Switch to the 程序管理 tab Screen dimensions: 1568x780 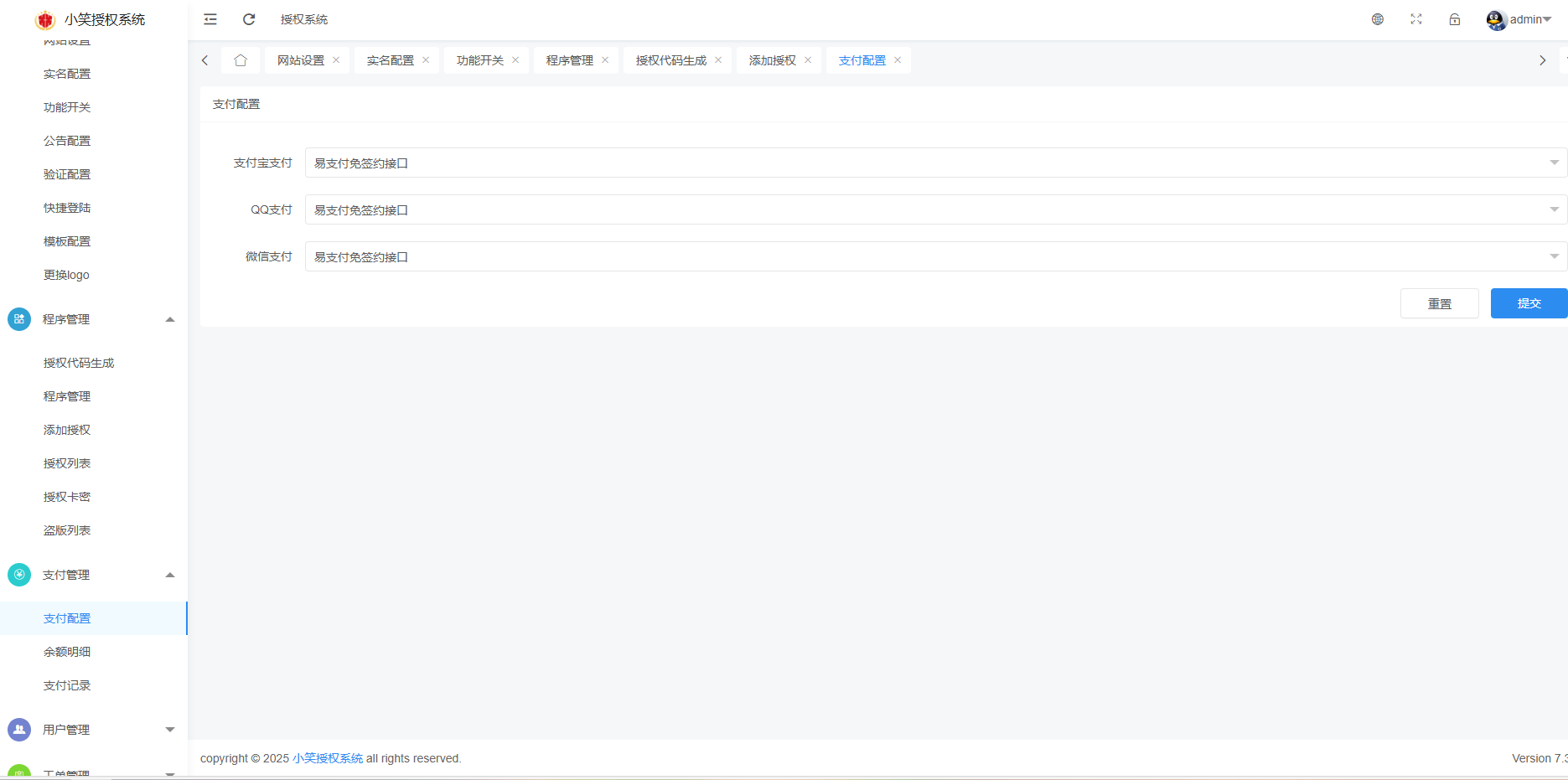pyautogui.click(x=570, y=60)
